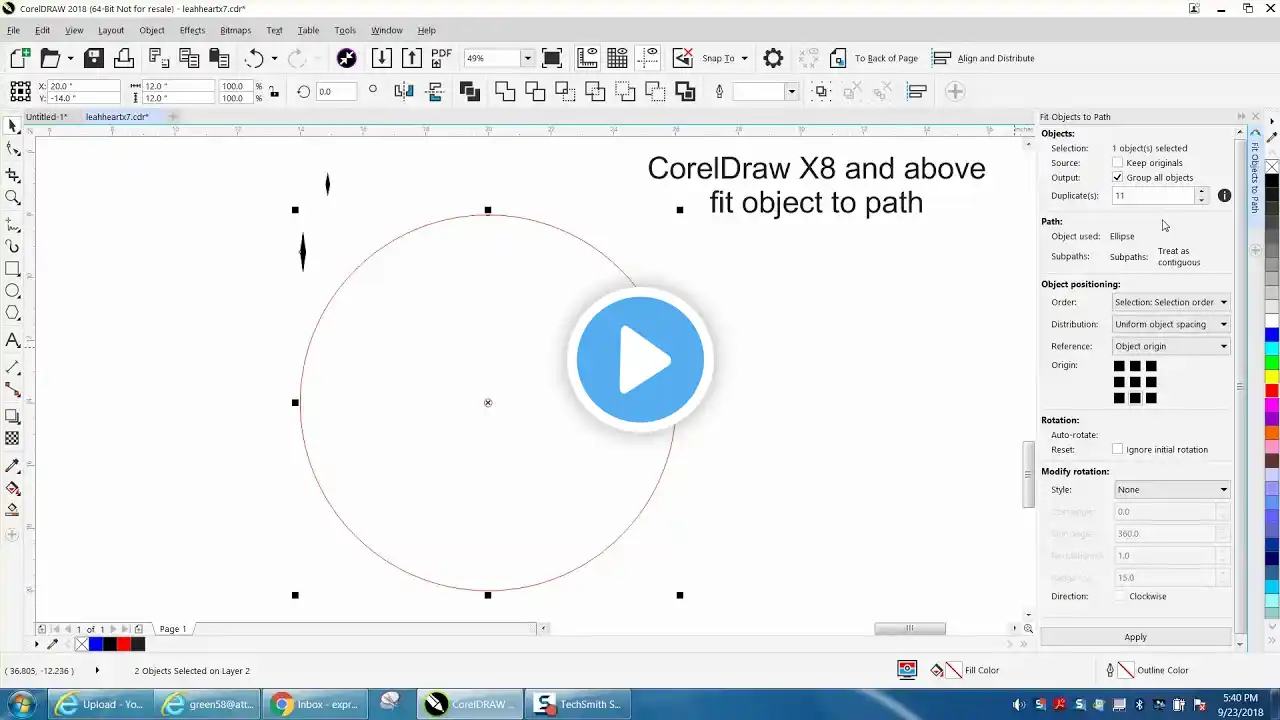Activate the Text tool
This screenshot has width=1280, height=720.
pos(13,340)
